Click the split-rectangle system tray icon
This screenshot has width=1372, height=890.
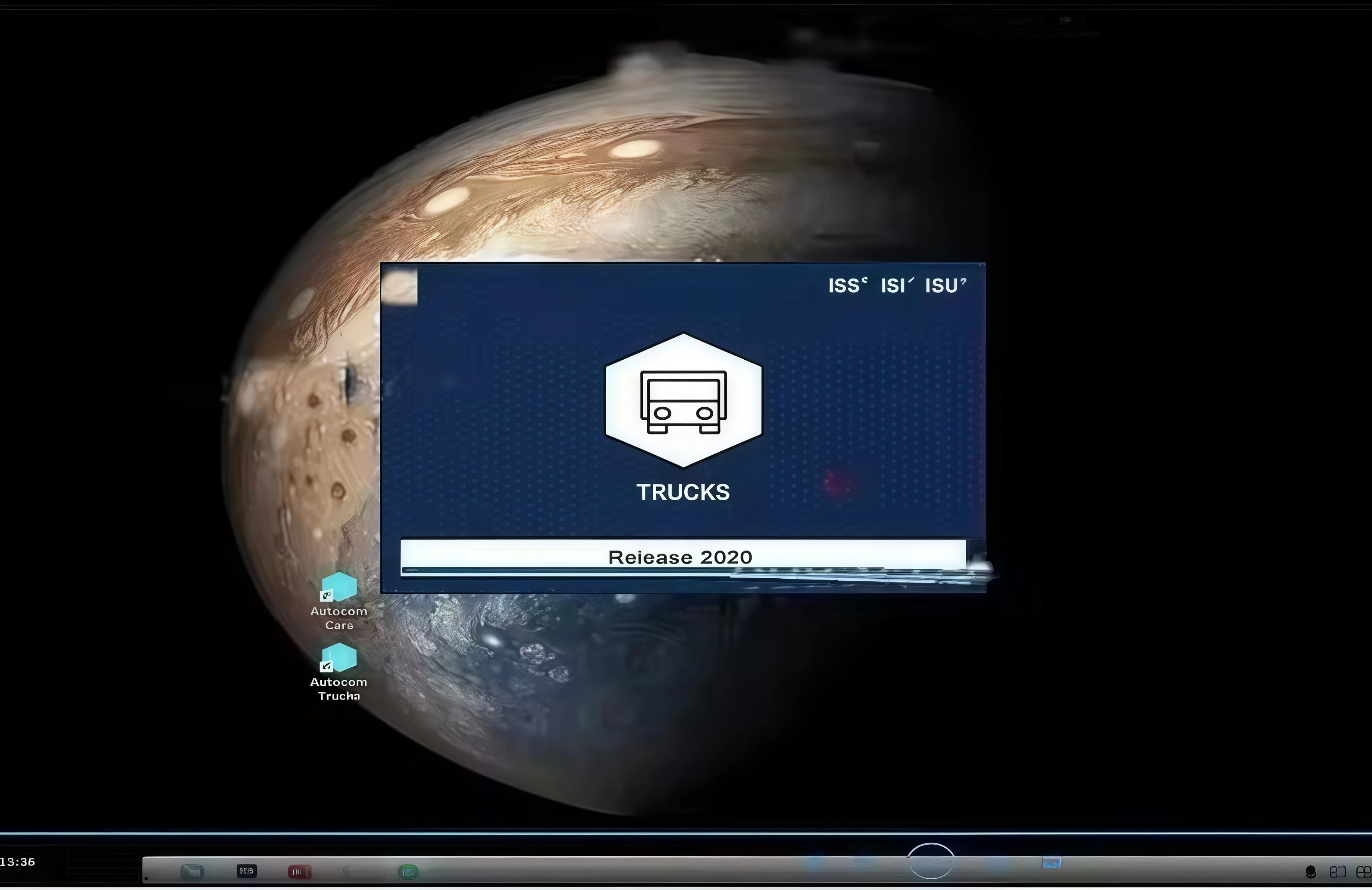coord(1337,871)
